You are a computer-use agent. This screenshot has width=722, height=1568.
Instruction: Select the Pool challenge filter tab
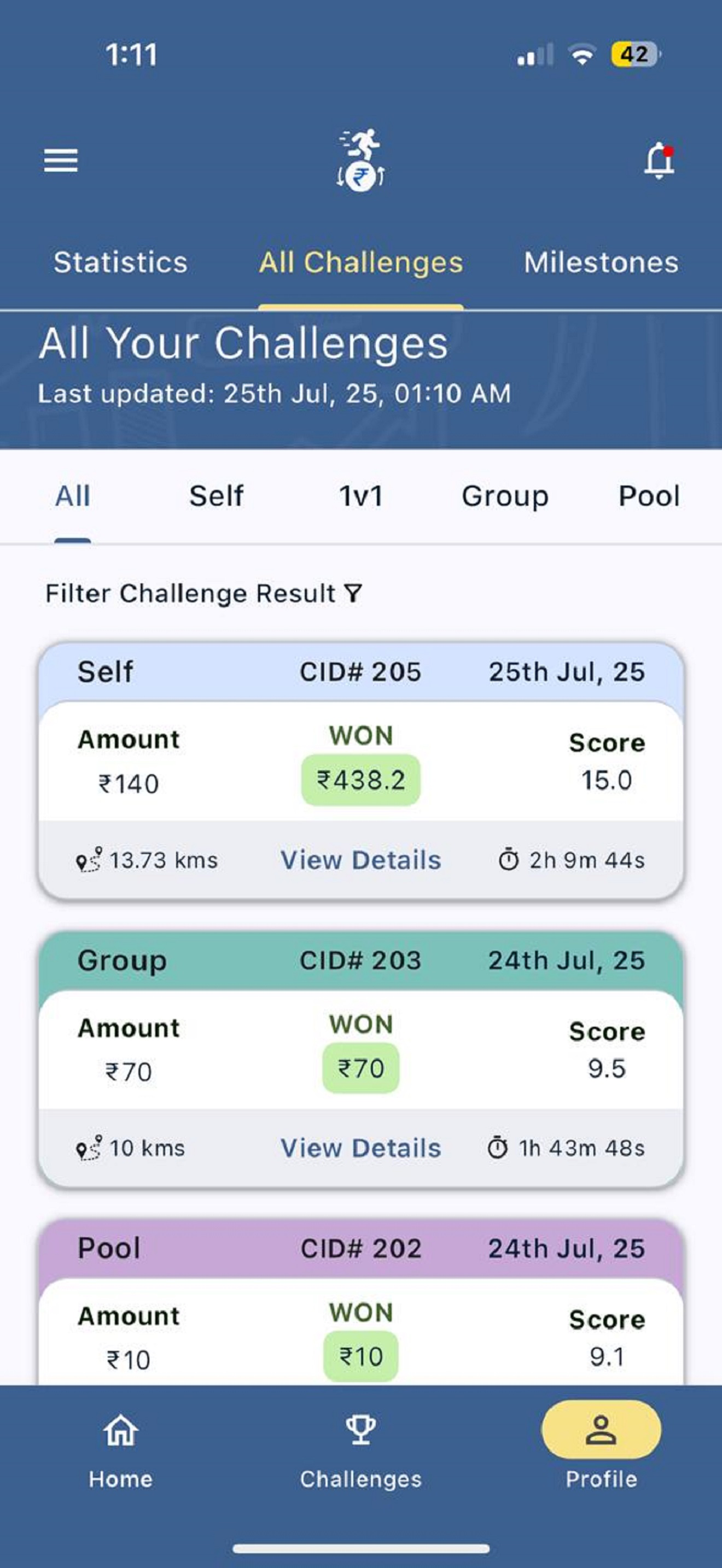(649, 495)
